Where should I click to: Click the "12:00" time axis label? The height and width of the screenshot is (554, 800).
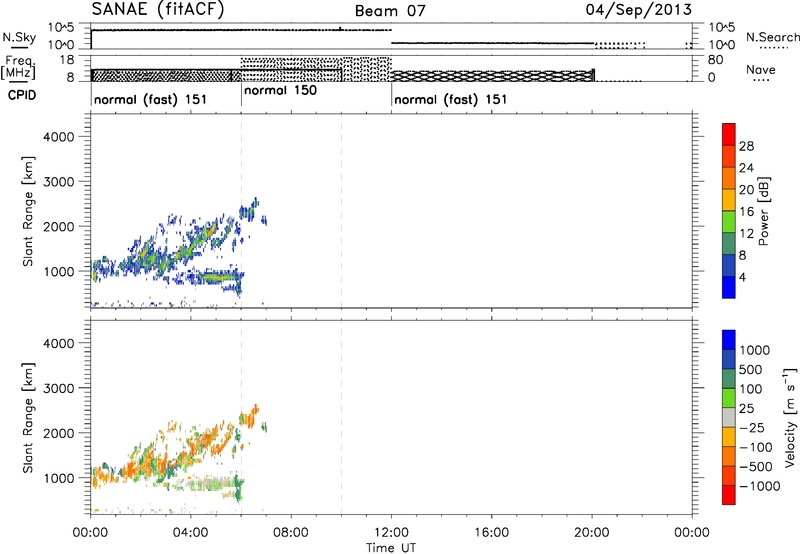point(391,533)
